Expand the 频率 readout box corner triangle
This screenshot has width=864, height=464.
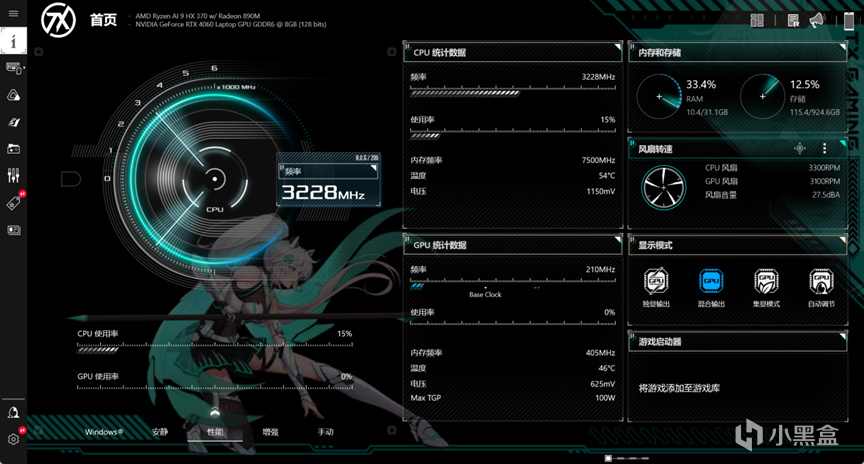click(374, 168)
